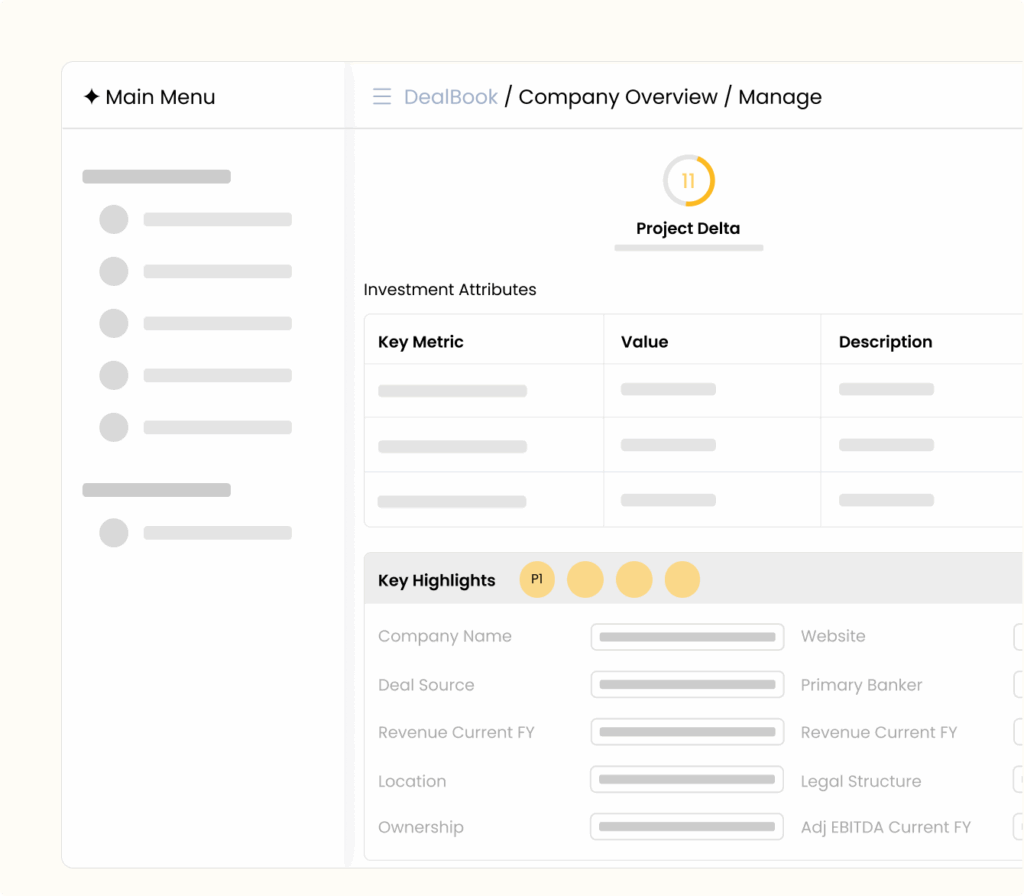Click the last circle icon in the sidebar
This screenshot has height=896, width=1024.
pos(114,533)
